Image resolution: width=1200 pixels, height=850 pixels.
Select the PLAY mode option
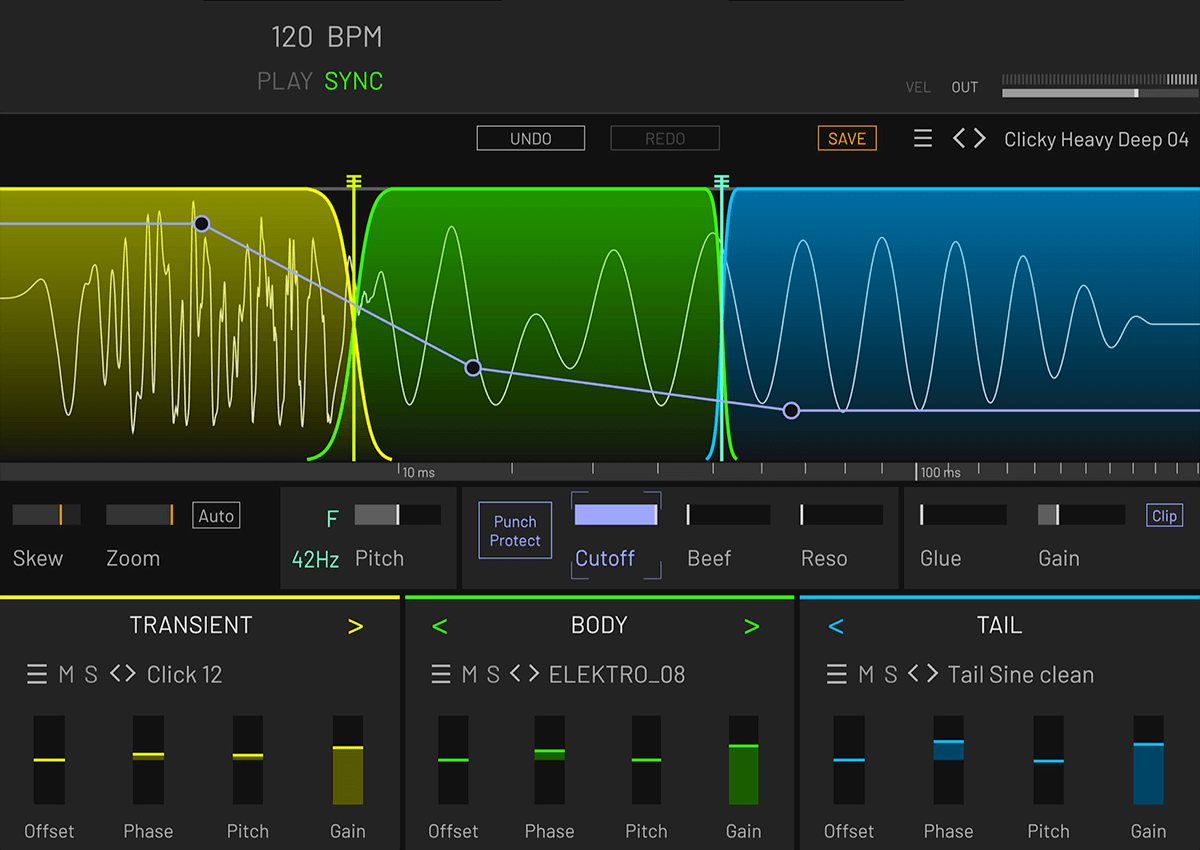coord(285,82)
